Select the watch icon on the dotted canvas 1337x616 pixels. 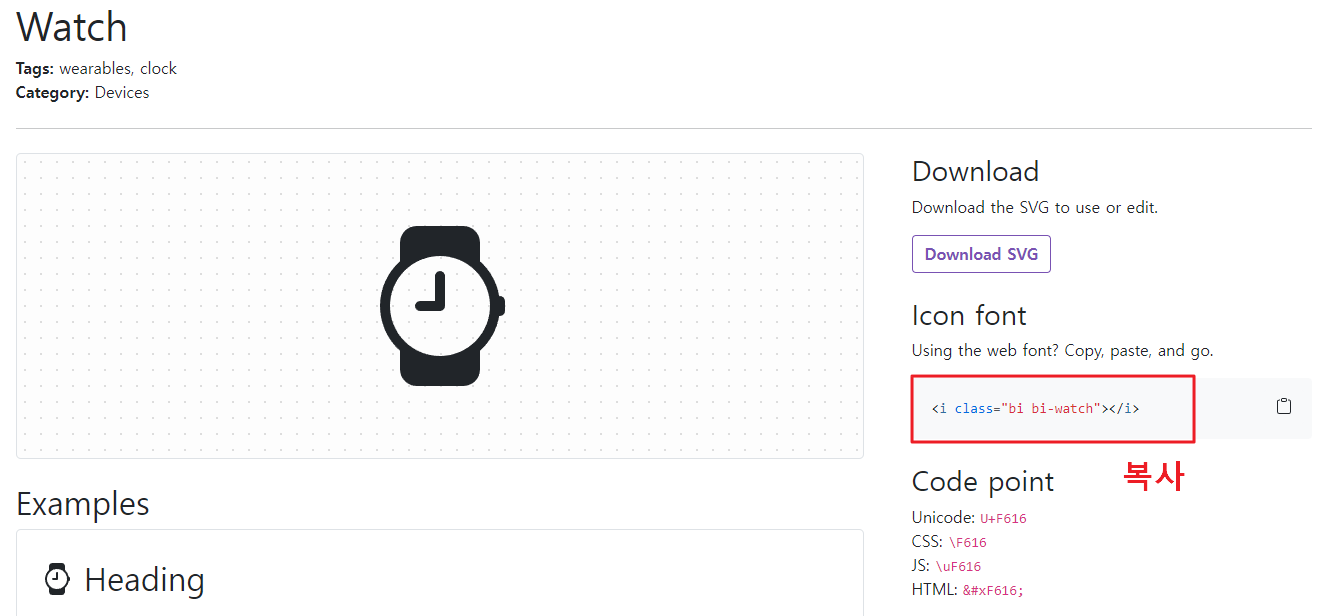pos(441,305)
